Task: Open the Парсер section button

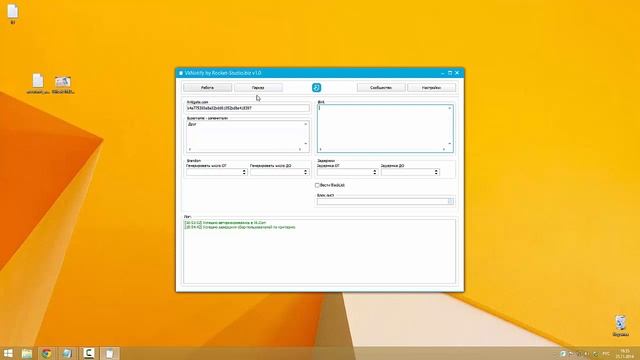Action: pos(258,88)
